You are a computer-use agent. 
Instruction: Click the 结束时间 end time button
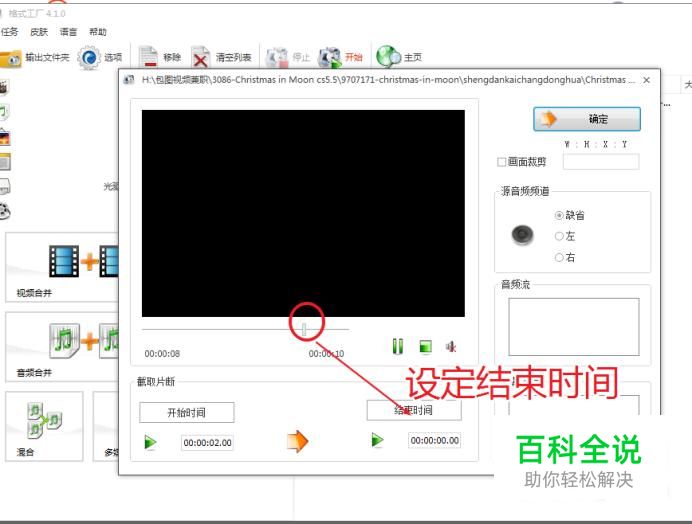coord(414,410)
